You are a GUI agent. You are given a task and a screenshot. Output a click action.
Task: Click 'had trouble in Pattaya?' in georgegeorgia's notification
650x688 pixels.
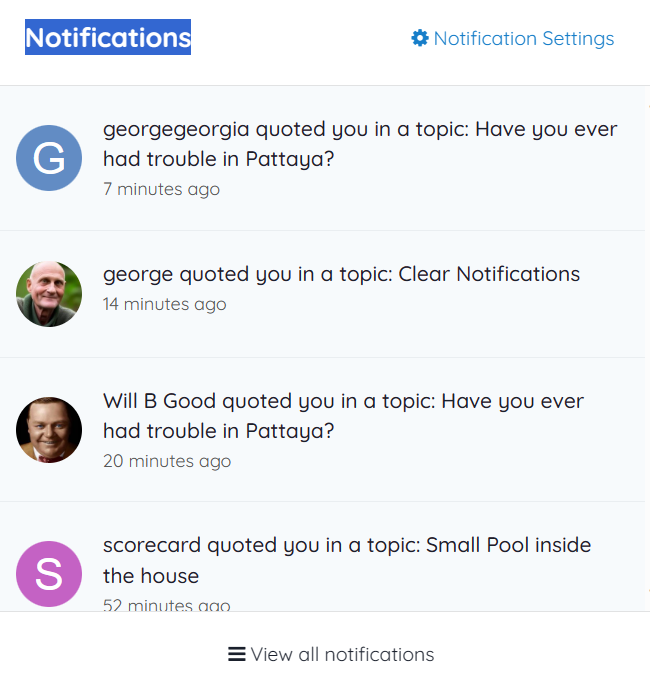click(219, 159)
